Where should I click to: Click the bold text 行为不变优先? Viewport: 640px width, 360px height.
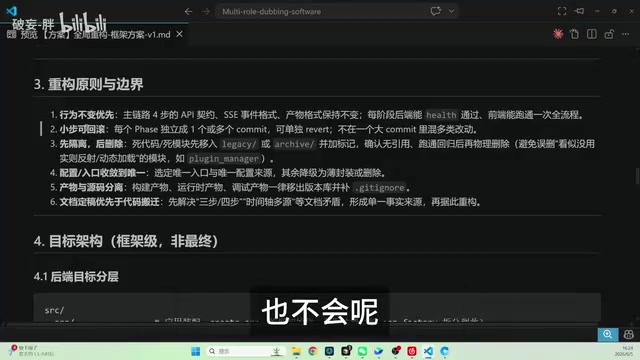coord(87,115)
